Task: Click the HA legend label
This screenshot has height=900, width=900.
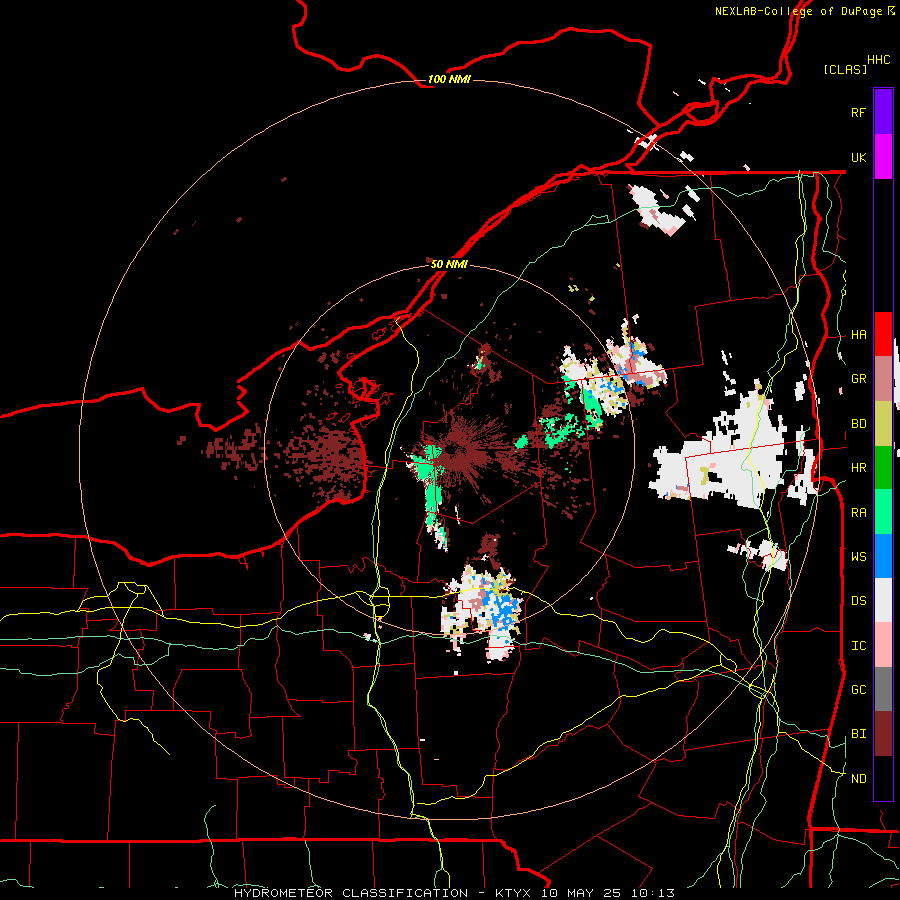Action: (858, 335)
